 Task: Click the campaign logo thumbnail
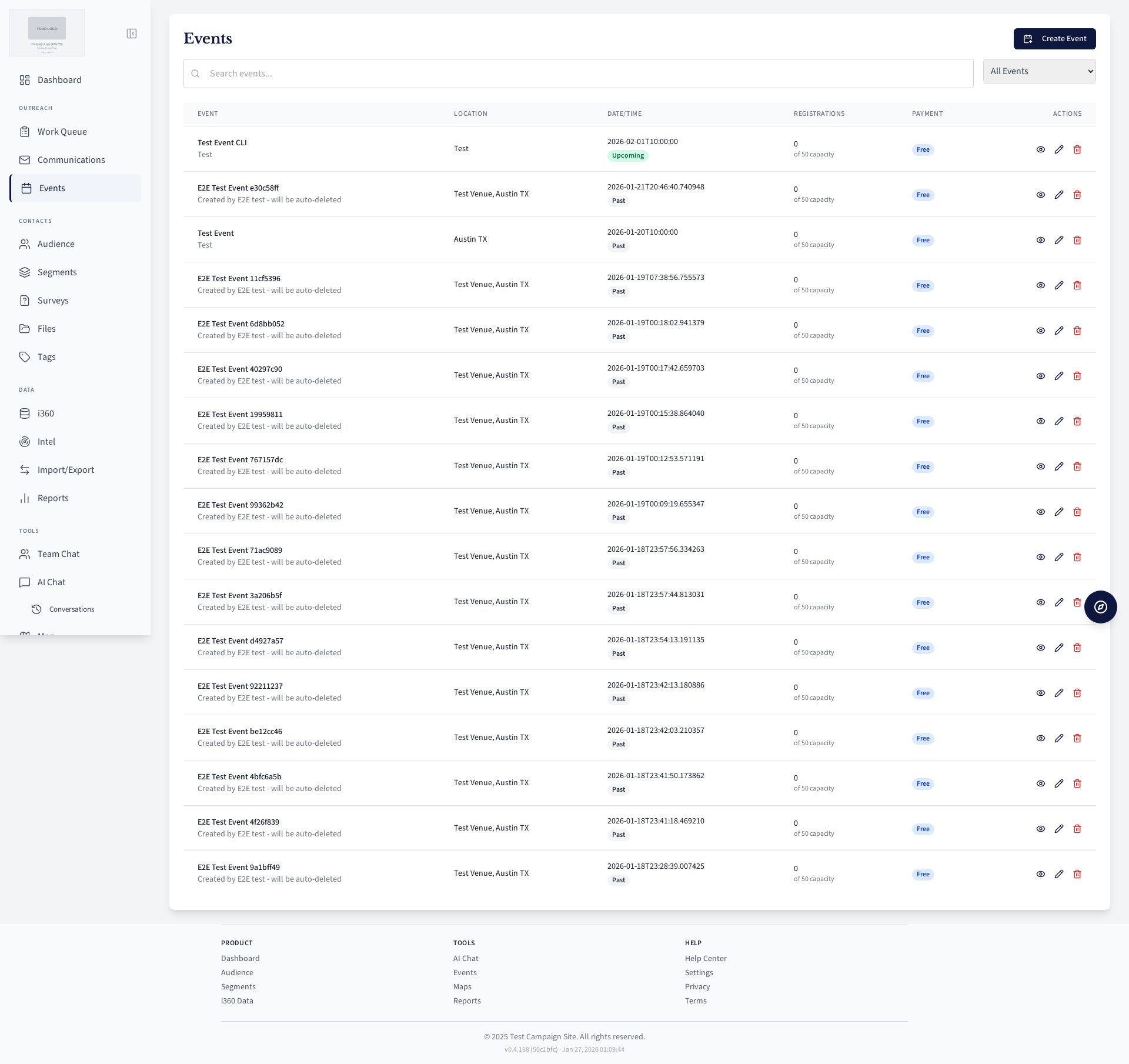47,33
